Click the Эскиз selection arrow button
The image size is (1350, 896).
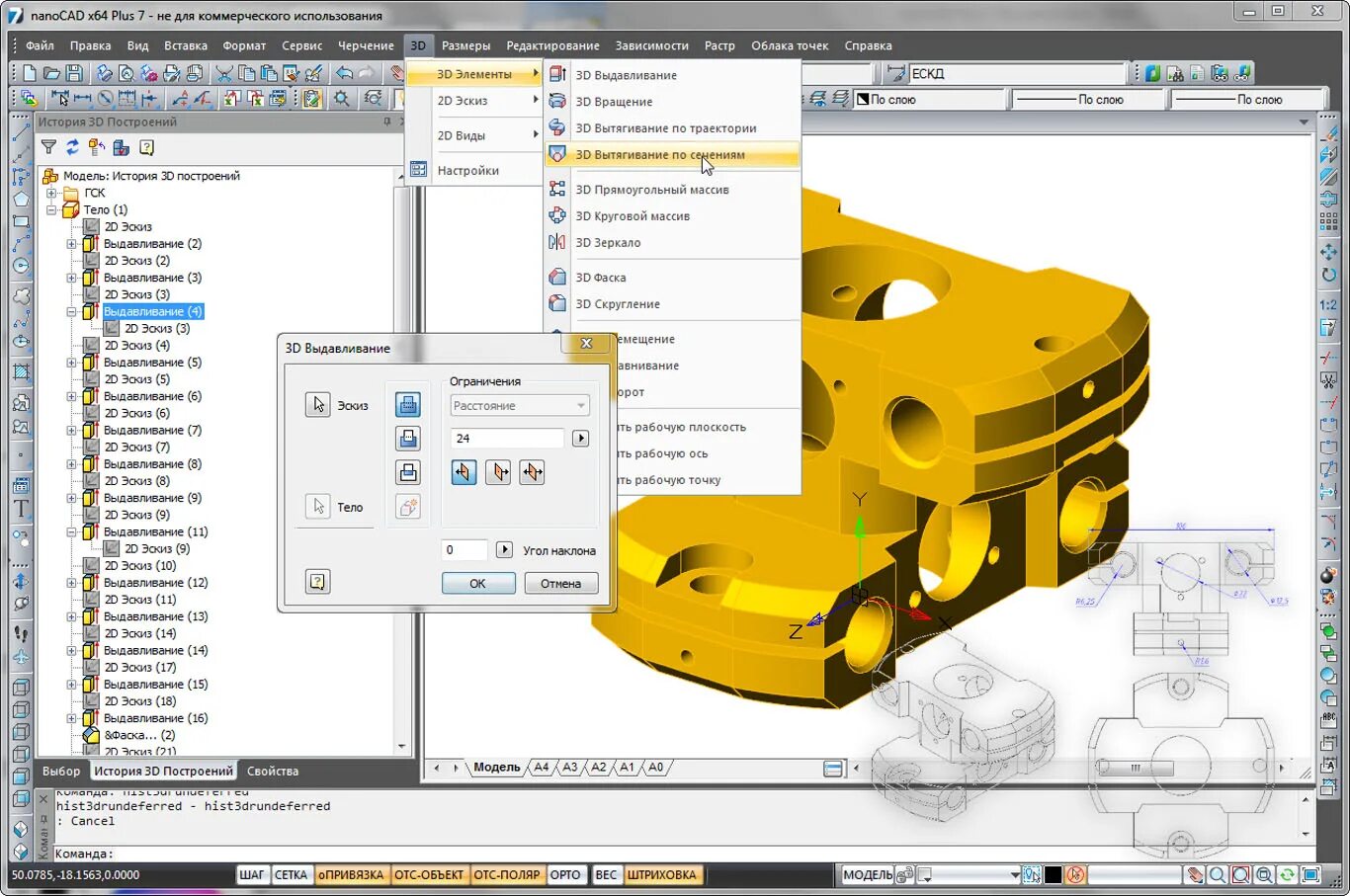point(317,404)
